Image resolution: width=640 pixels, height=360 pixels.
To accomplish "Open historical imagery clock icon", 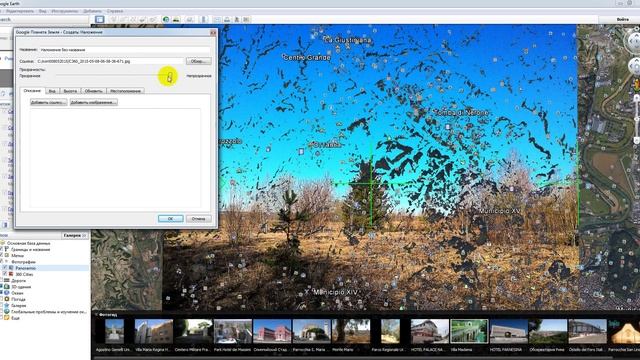I will [166, 19].
